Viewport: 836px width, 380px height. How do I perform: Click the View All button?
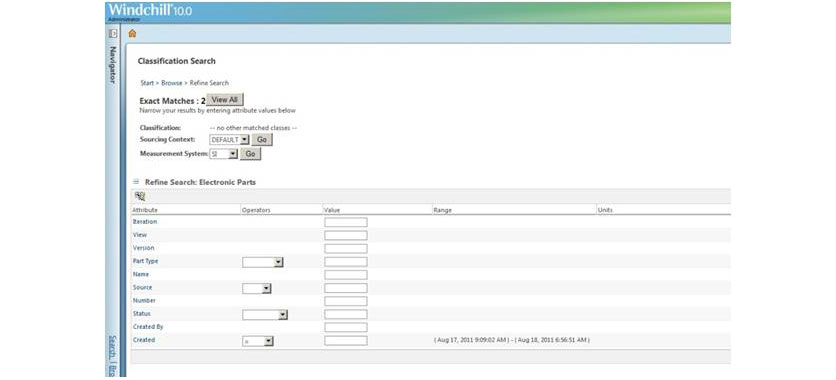click(224, 100)
